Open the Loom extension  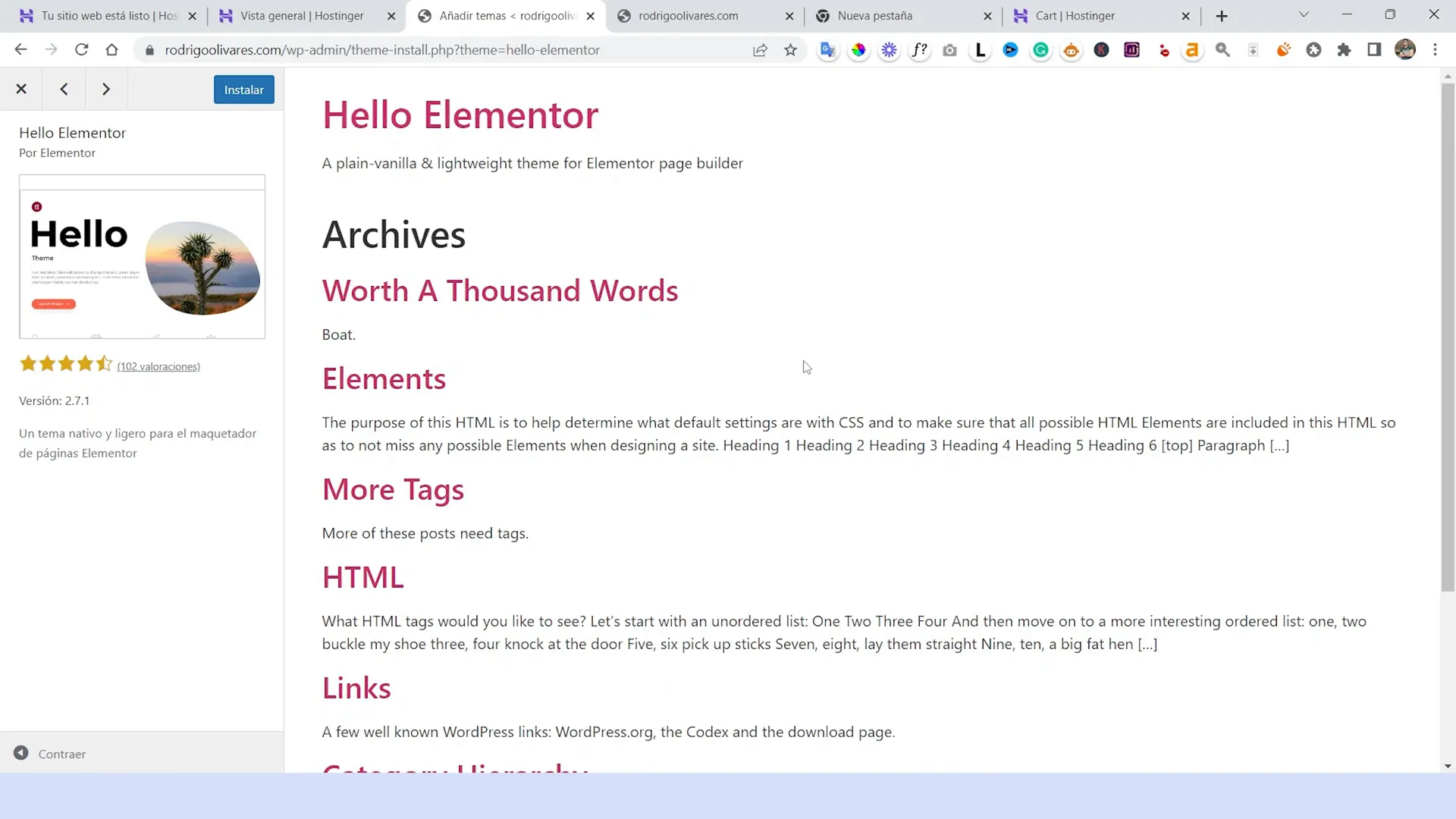(x=980, y=50)
